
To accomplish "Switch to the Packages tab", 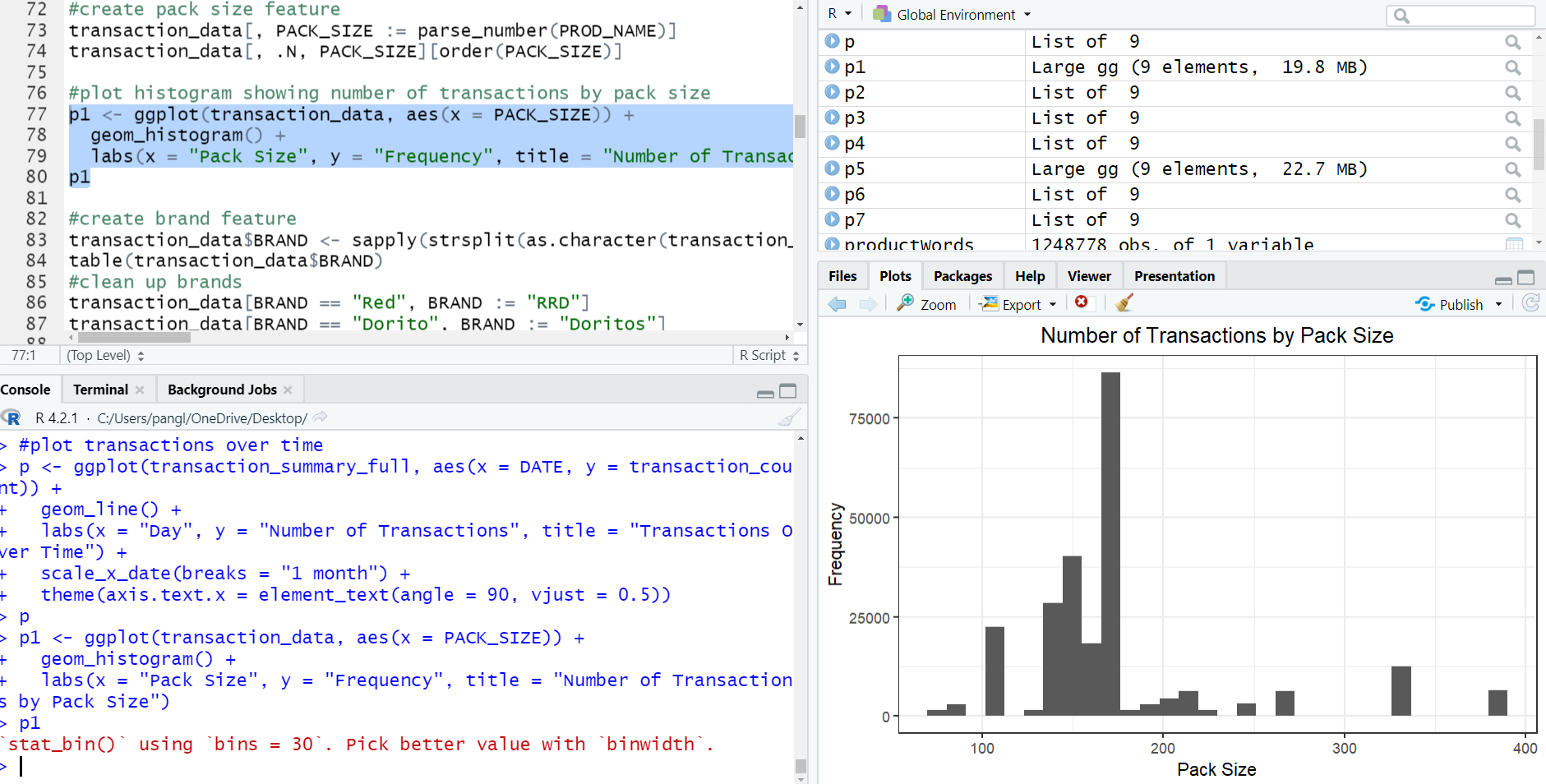I will (x=962, y=276).
